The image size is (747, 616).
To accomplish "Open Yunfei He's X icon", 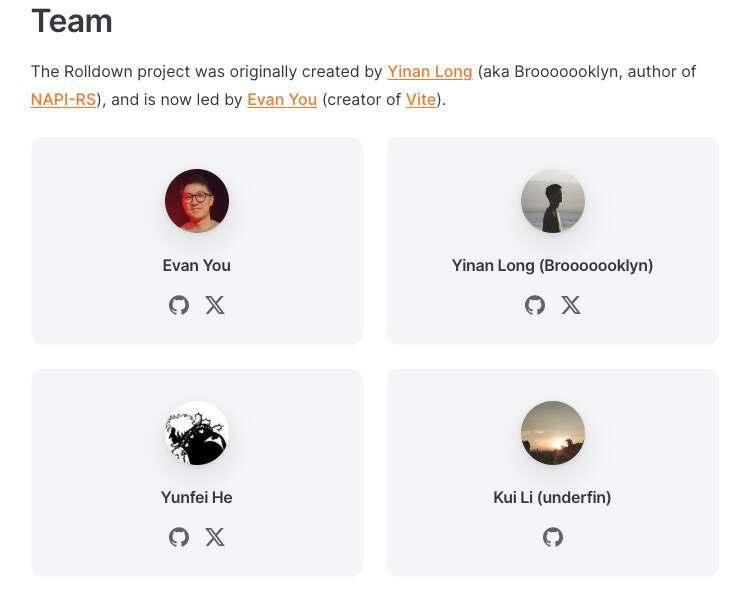I will tap(215, 537).
